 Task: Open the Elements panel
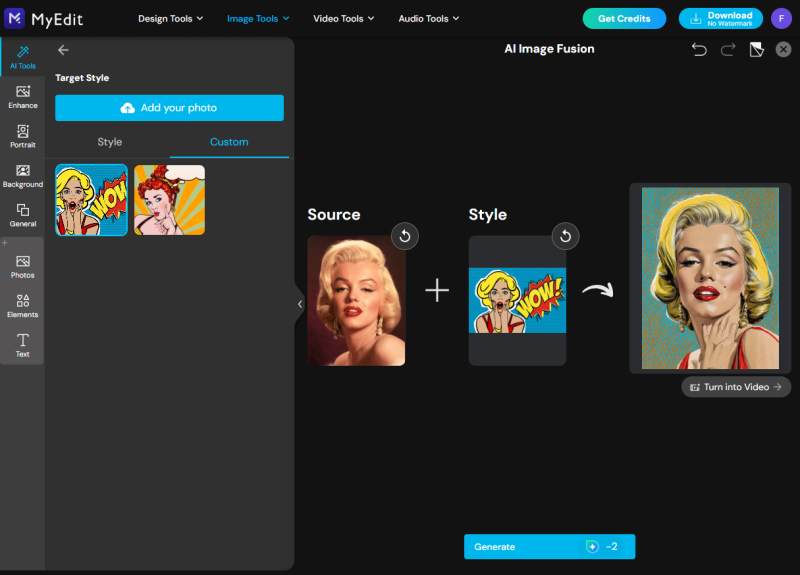click(22, 306)
